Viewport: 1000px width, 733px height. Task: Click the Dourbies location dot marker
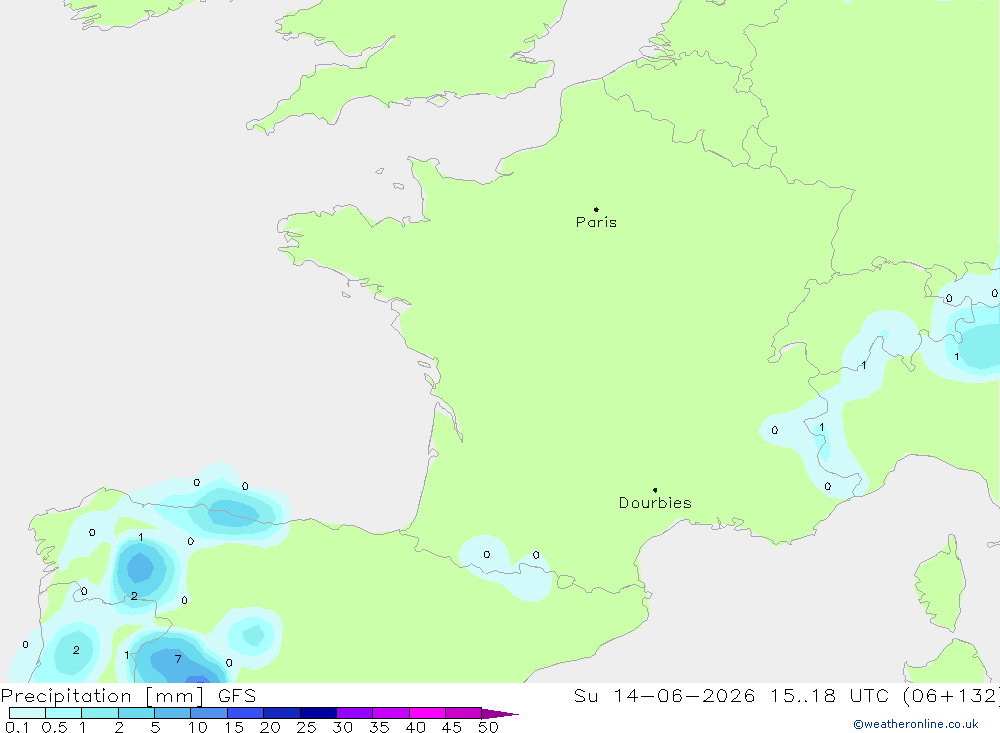pyautogui.click(x=655, y=490)
